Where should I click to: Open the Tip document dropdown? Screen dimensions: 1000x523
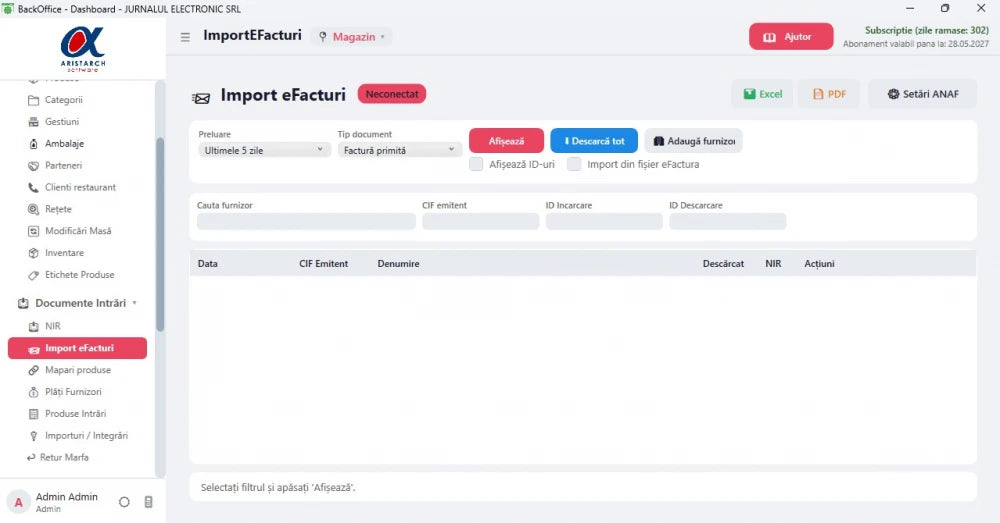[x=399, y=151]
